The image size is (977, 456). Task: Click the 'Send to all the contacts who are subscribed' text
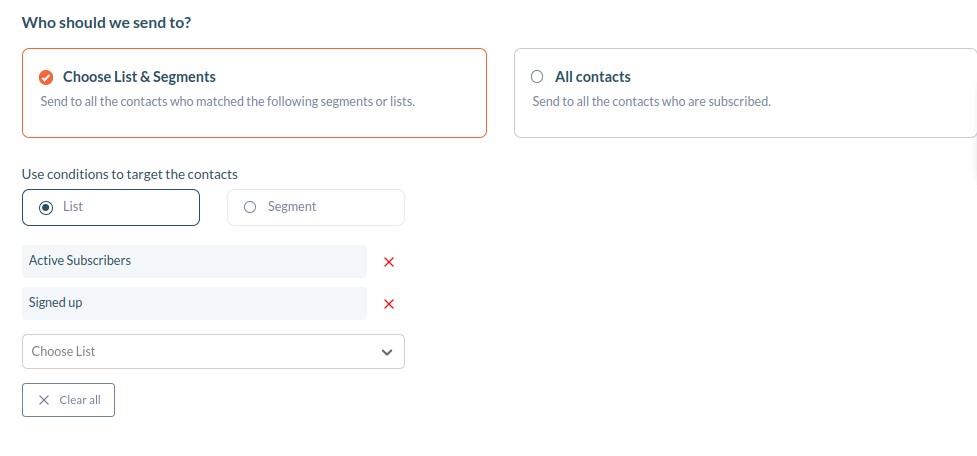tap(652, 101)
